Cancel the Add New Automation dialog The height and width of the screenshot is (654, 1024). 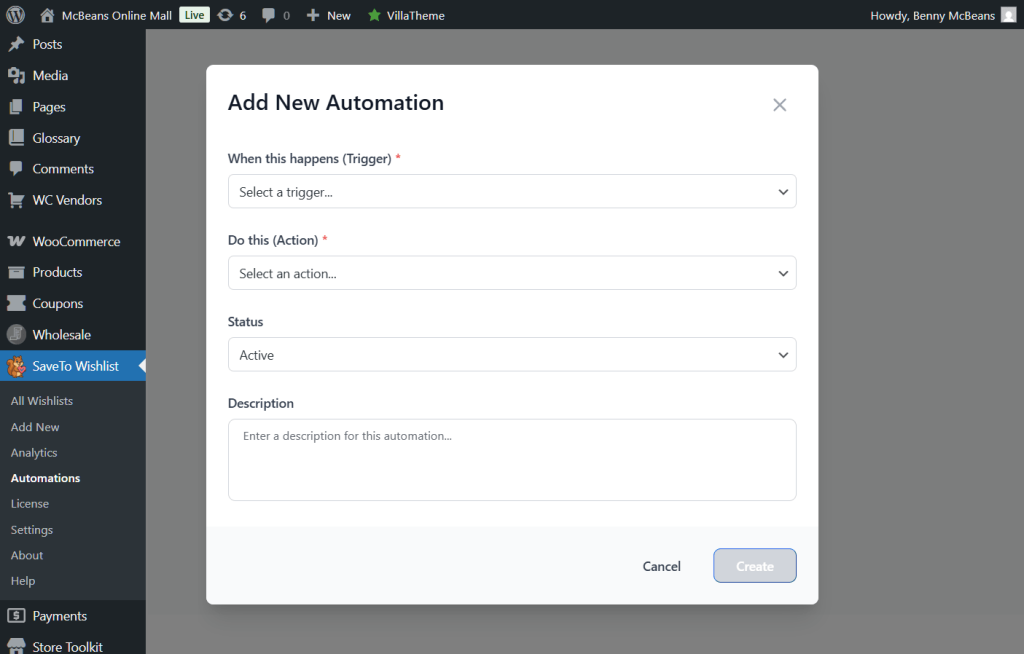tap(661, 565)
